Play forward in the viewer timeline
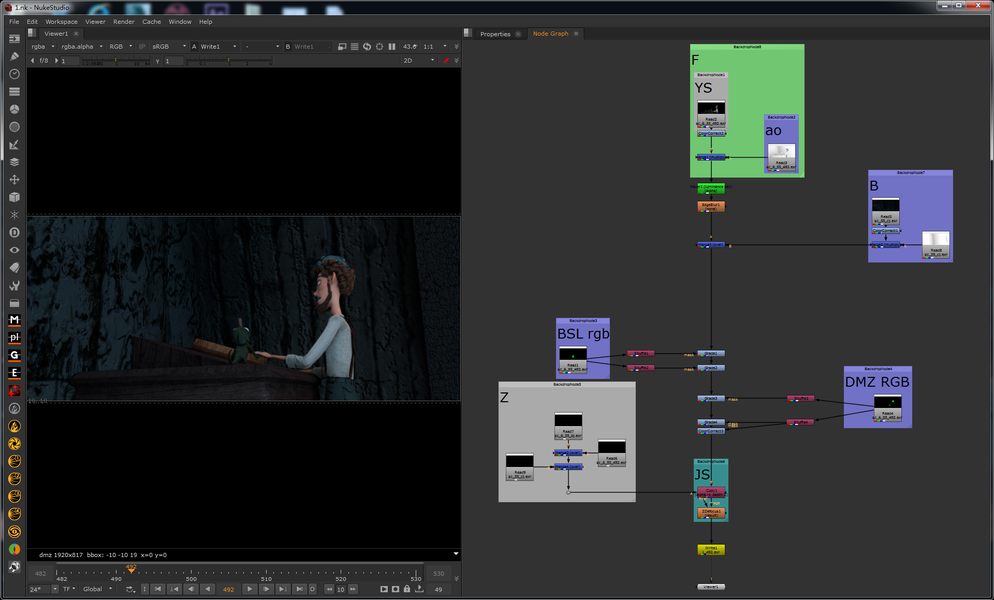994x600 pixels. pos(249,589)
